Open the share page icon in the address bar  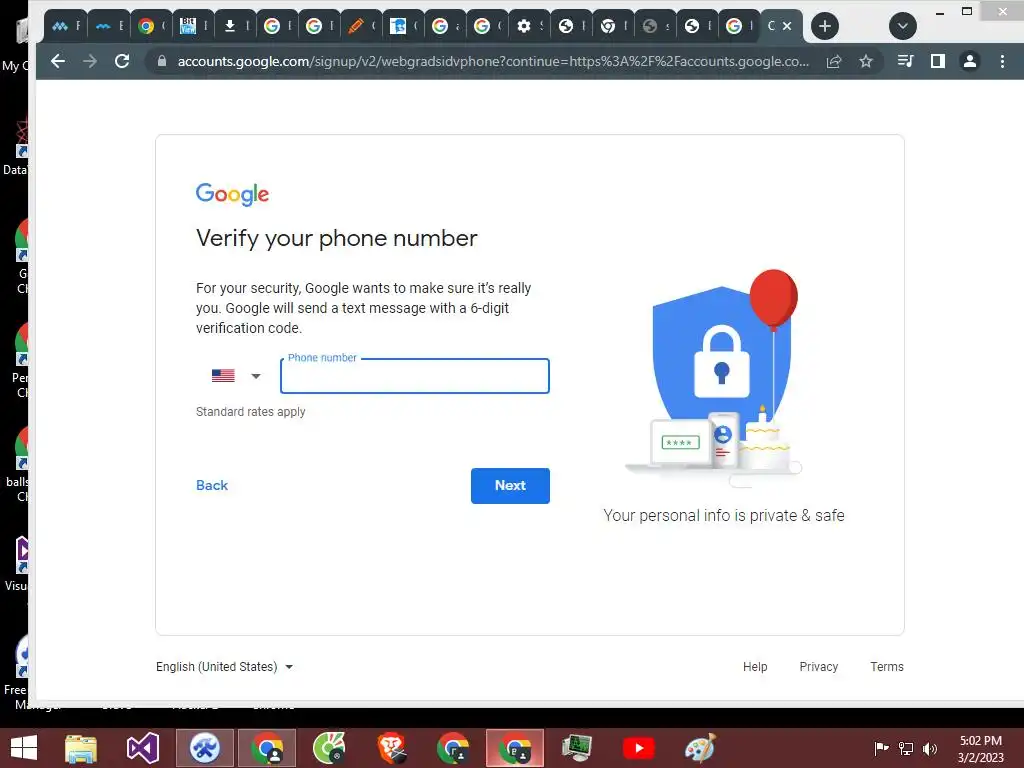[834, 61]
